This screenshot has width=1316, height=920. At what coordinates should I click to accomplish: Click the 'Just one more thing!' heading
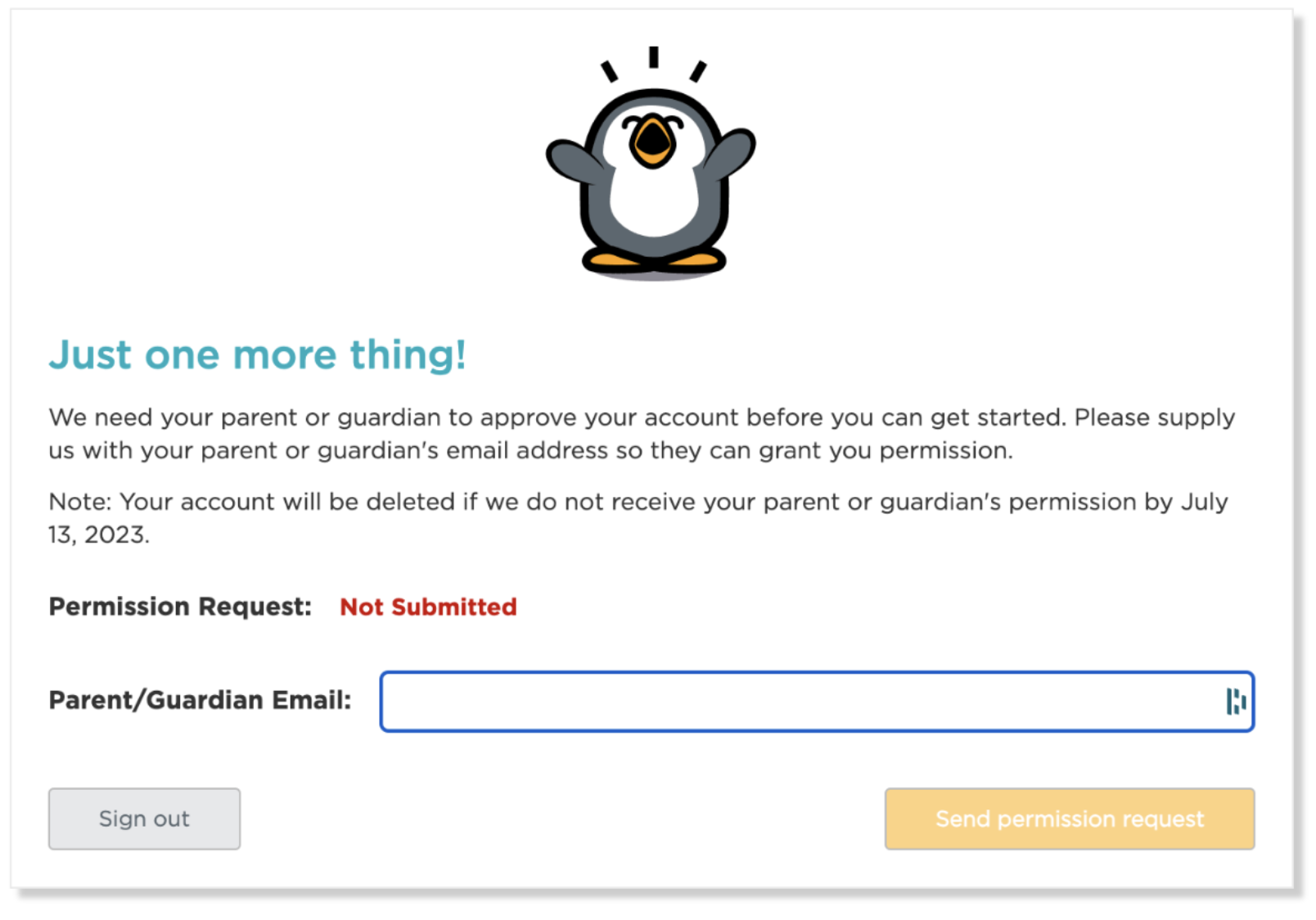click(257, 355)
